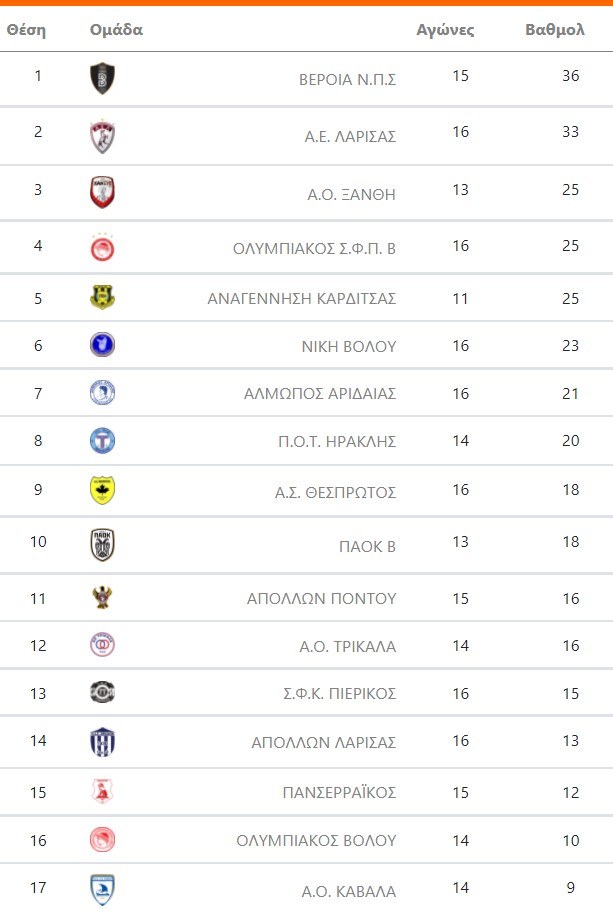Screen dimensions: 613x909
Task: Open the ΑΛΜΩΠΟΣ ΑΡΙΔΑΙΑΣ team name
Action: pyautogui.click(x=320, y=394)
